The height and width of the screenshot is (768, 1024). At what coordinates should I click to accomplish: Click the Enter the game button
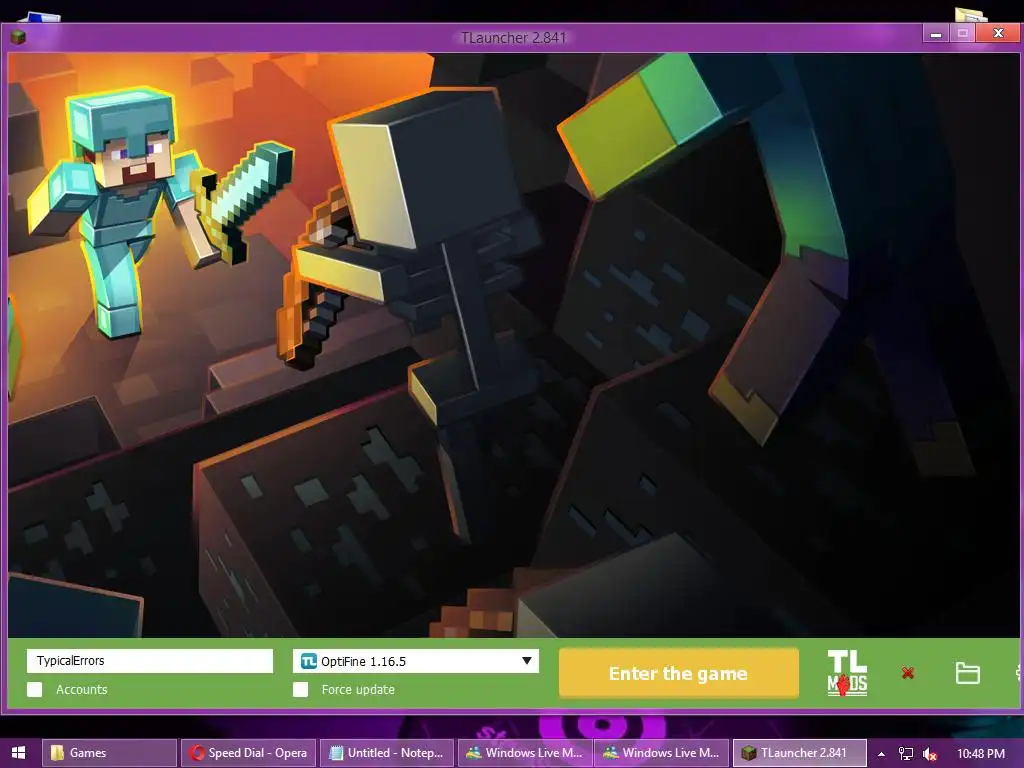click(x=679, y=673)
